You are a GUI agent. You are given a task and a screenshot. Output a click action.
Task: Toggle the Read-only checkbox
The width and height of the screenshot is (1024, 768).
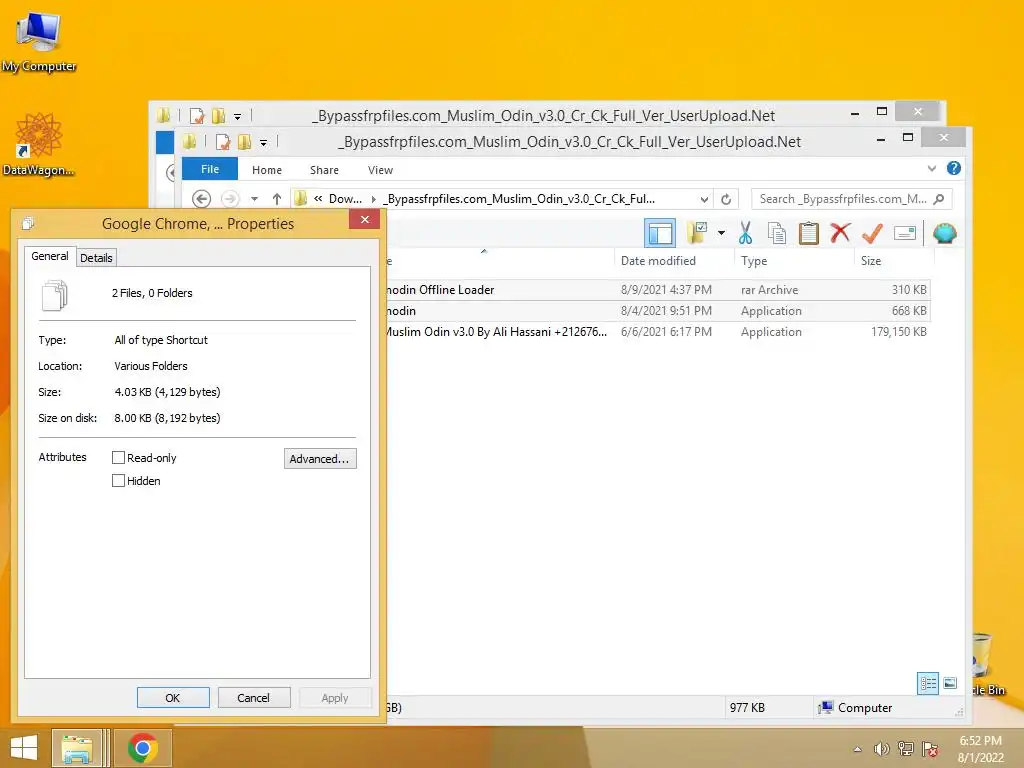[118, 458]
